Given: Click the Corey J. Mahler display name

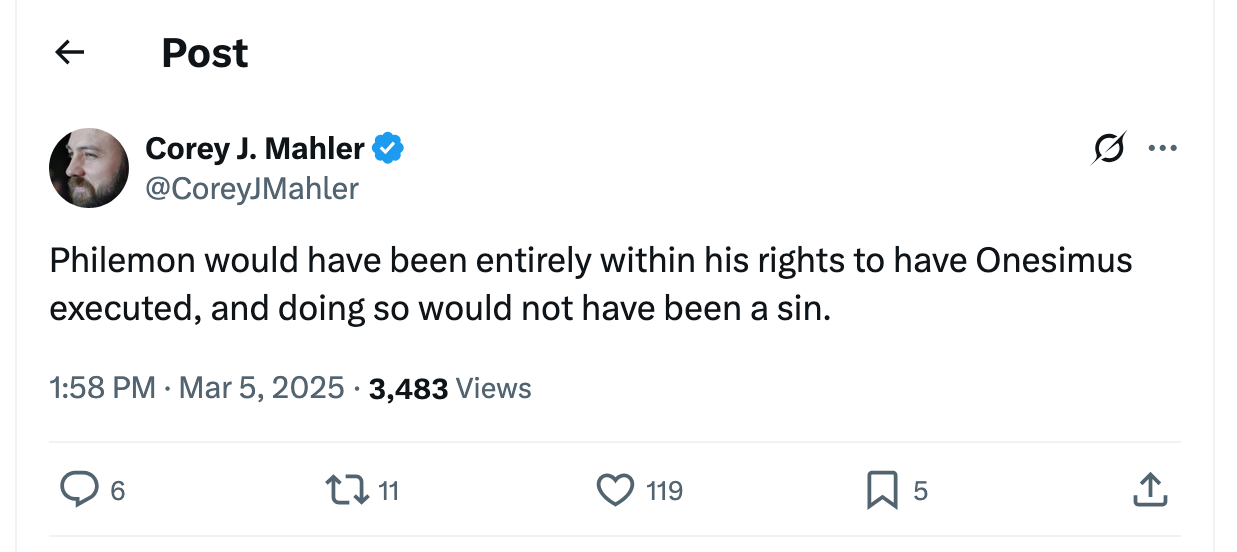Looking at the screenshot, I should point(255,149).
